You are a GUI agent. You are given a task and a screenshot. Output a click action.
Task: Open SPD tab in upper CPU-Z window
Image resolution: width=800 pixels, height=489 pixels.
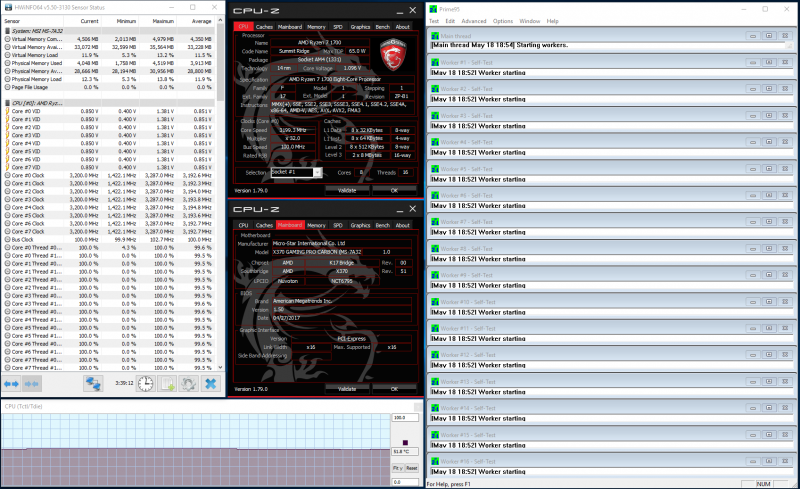pyautogui.click(x=338, y=27)
